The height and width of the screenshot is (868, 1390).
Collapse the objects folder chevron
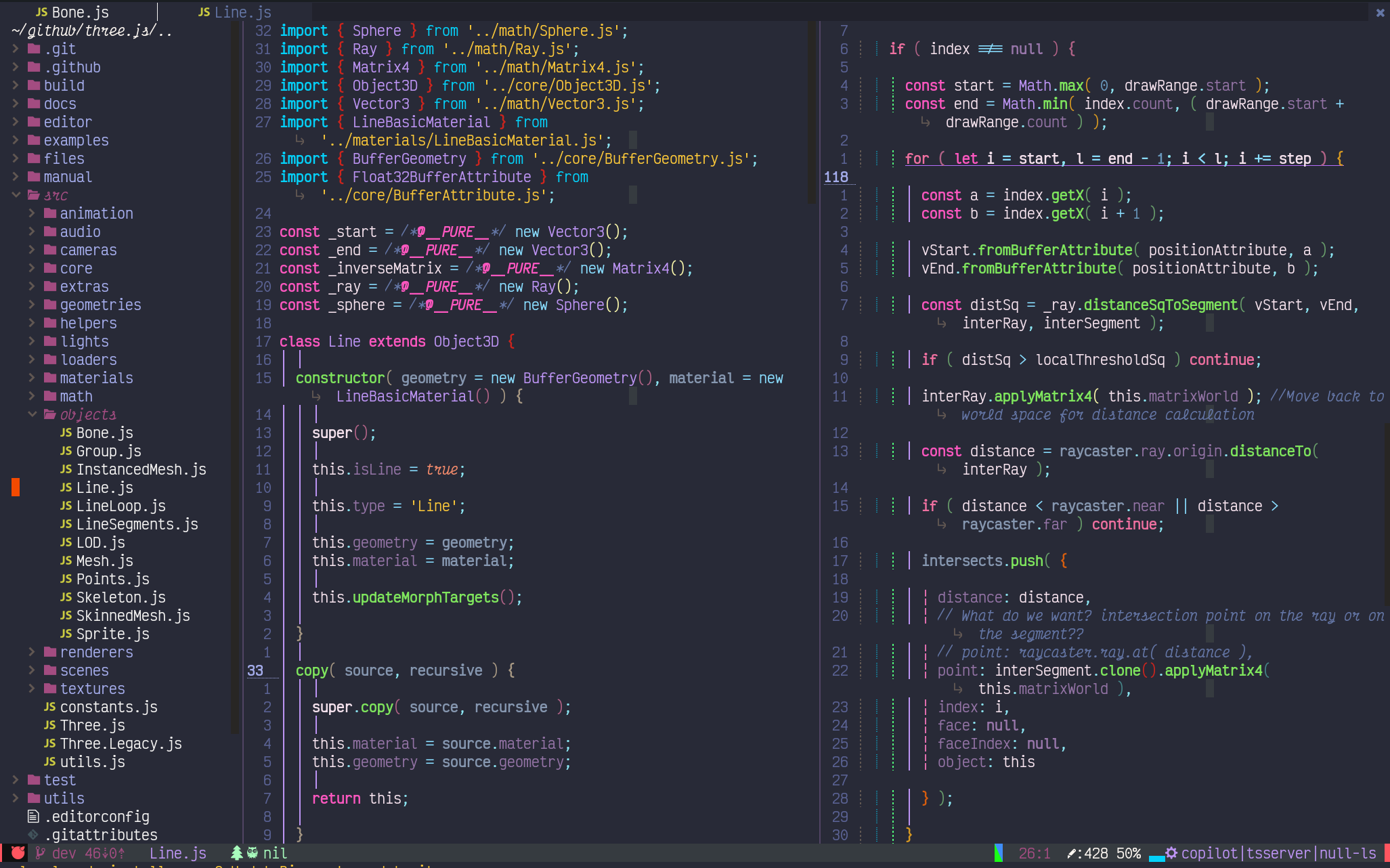[32, 414]
